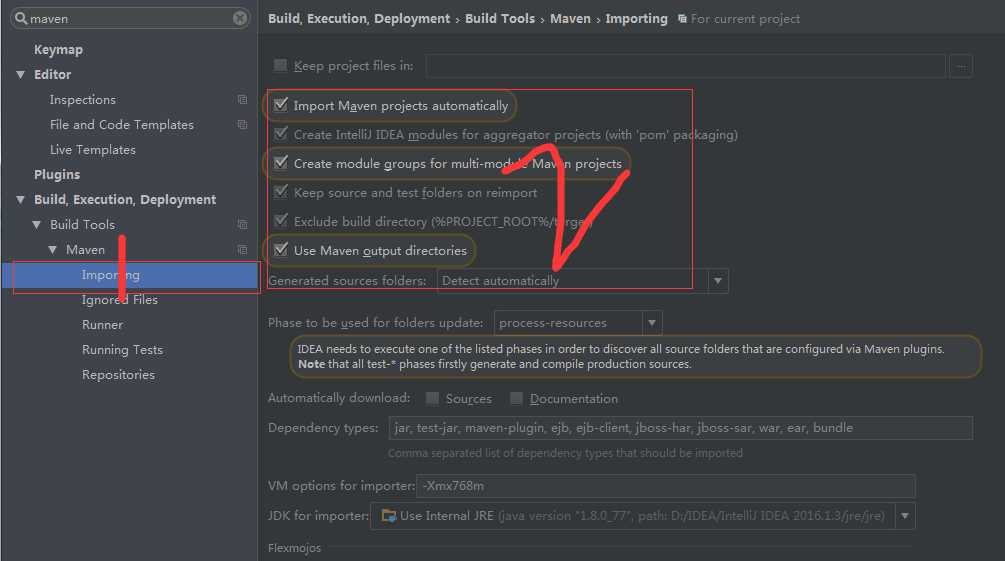The height and width of the screenshot is (561, 1005).
Task: Collapse the Build Tools node
Action: [x=37, y=224]
